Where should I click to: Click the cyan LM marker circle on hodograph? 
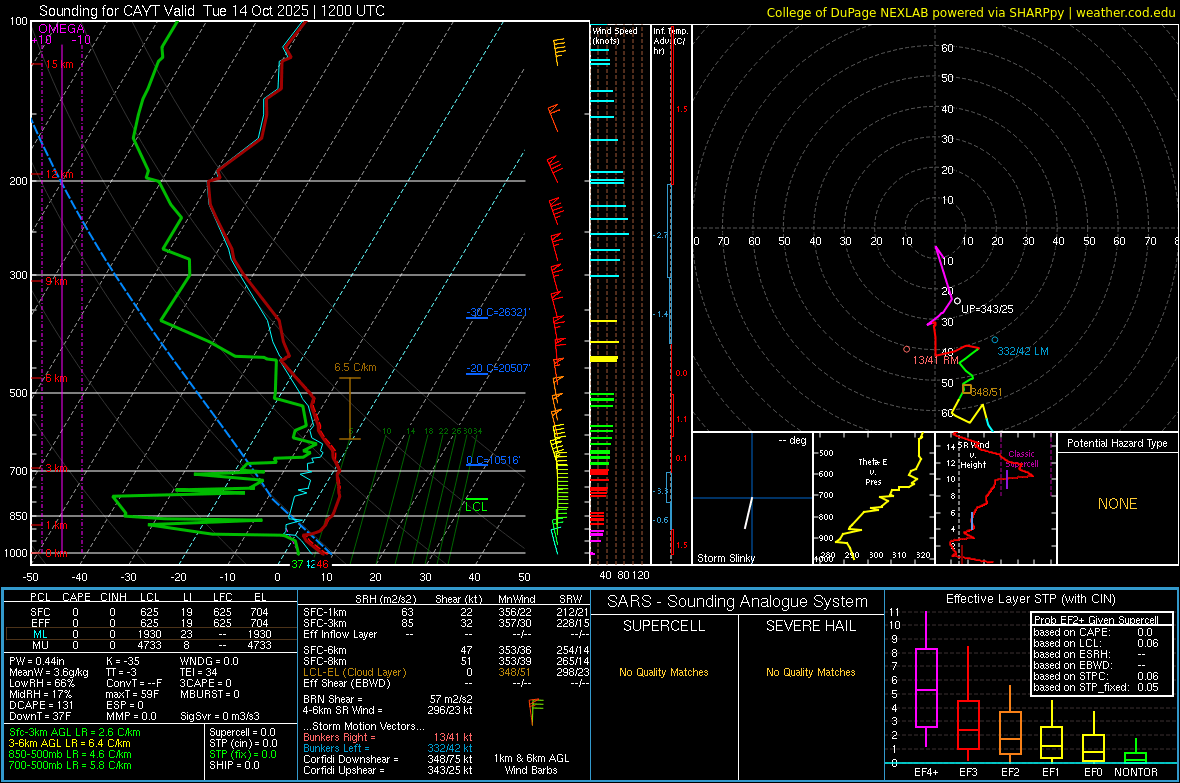coord(995,340)
